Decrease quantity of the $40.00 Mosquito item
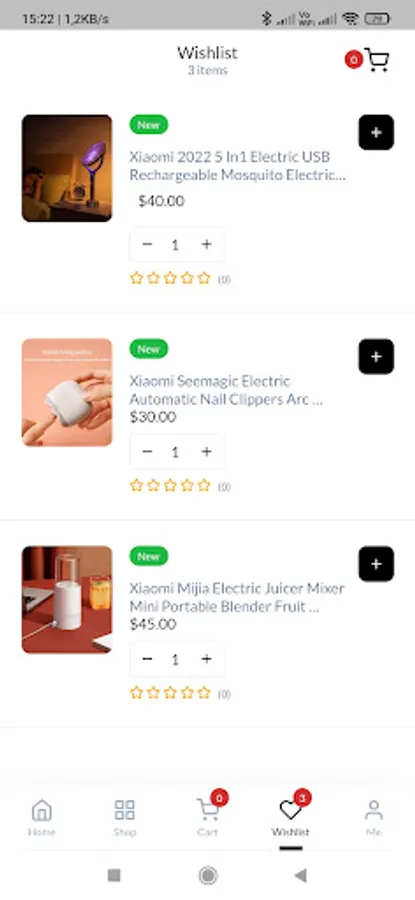The image size is (415, 900). click(147, 245)
